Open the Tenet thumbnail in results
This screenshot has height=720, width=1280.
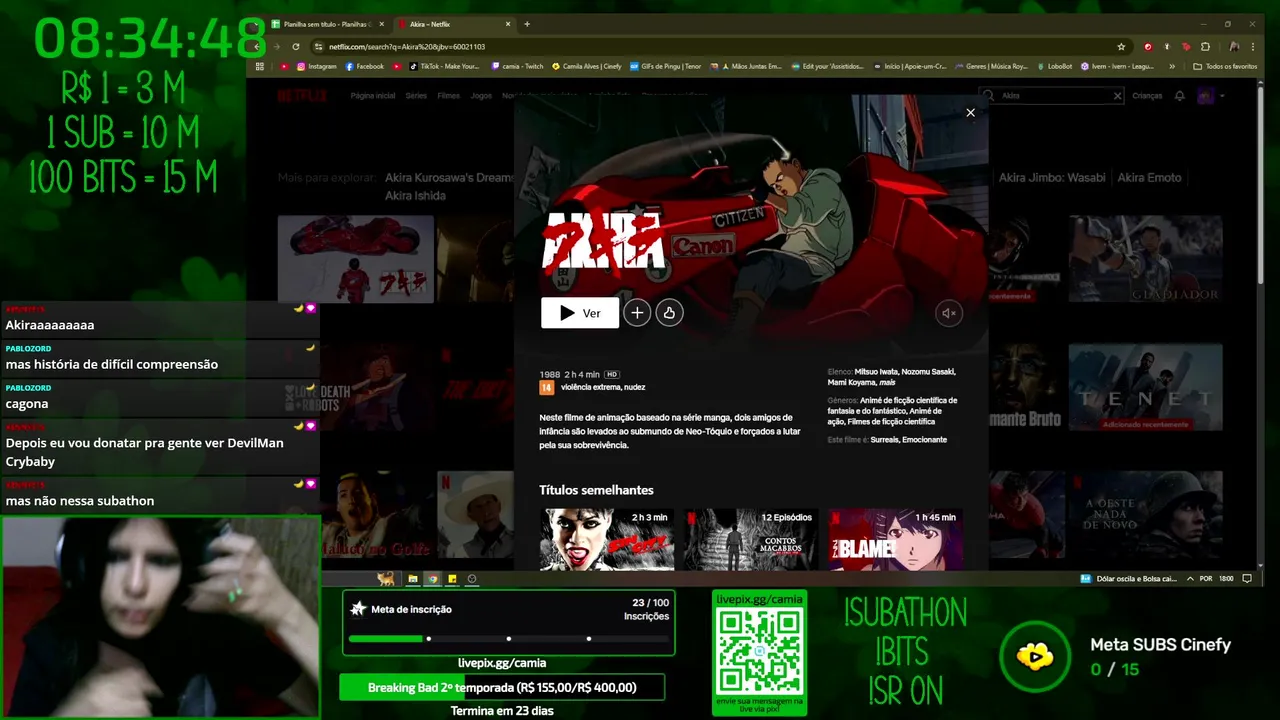click(1145, 388)
